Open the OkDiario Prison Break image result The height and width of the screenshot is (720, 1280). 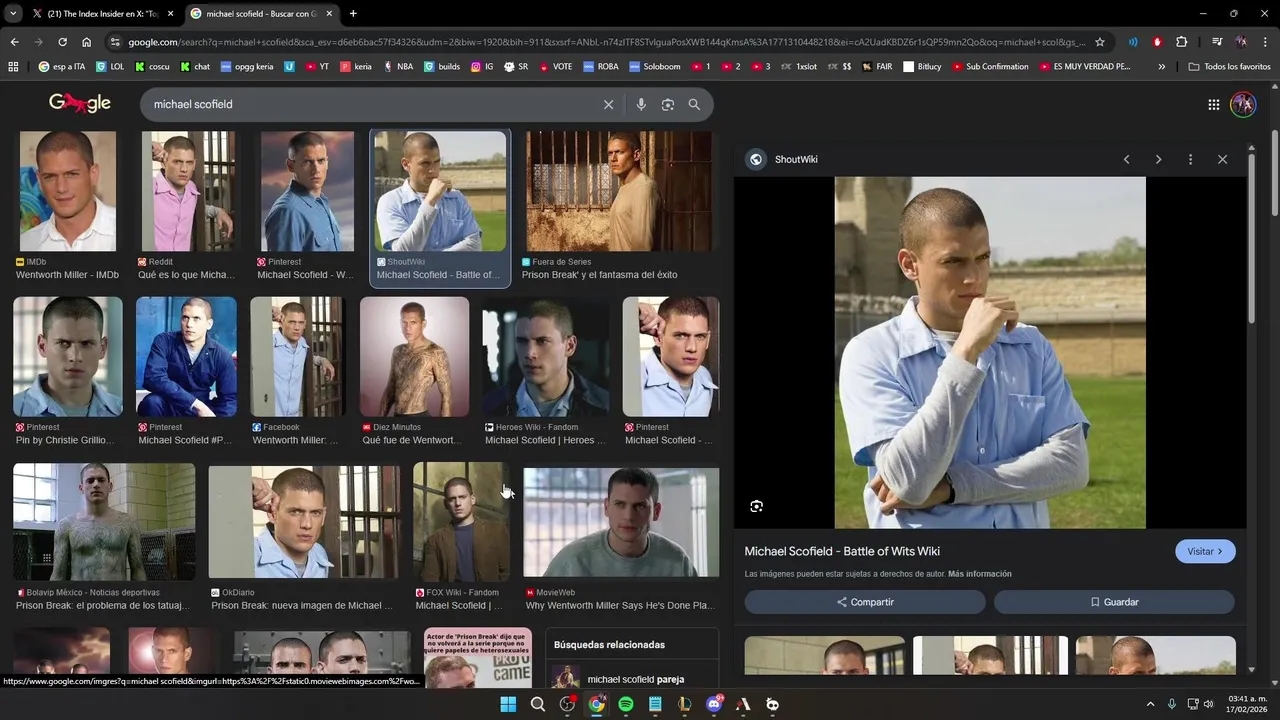304,522
